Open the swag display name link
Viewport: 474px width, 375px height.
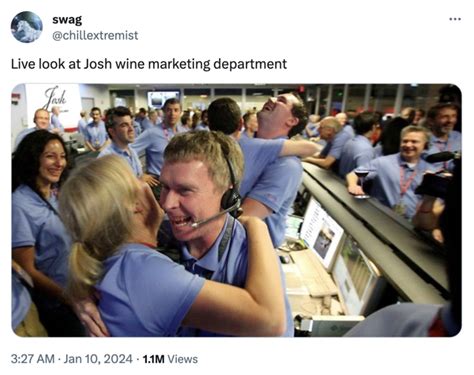(x=67, y=20)
